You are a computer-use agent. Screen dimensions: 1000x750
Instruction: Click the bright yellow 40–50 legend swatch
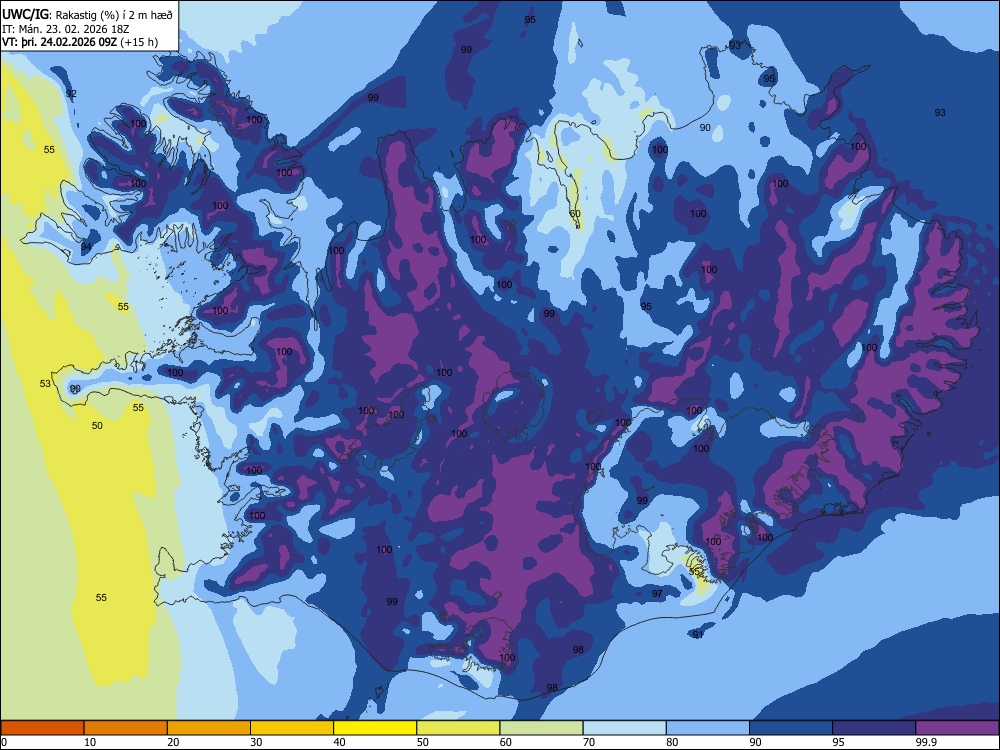coord(375,728)
